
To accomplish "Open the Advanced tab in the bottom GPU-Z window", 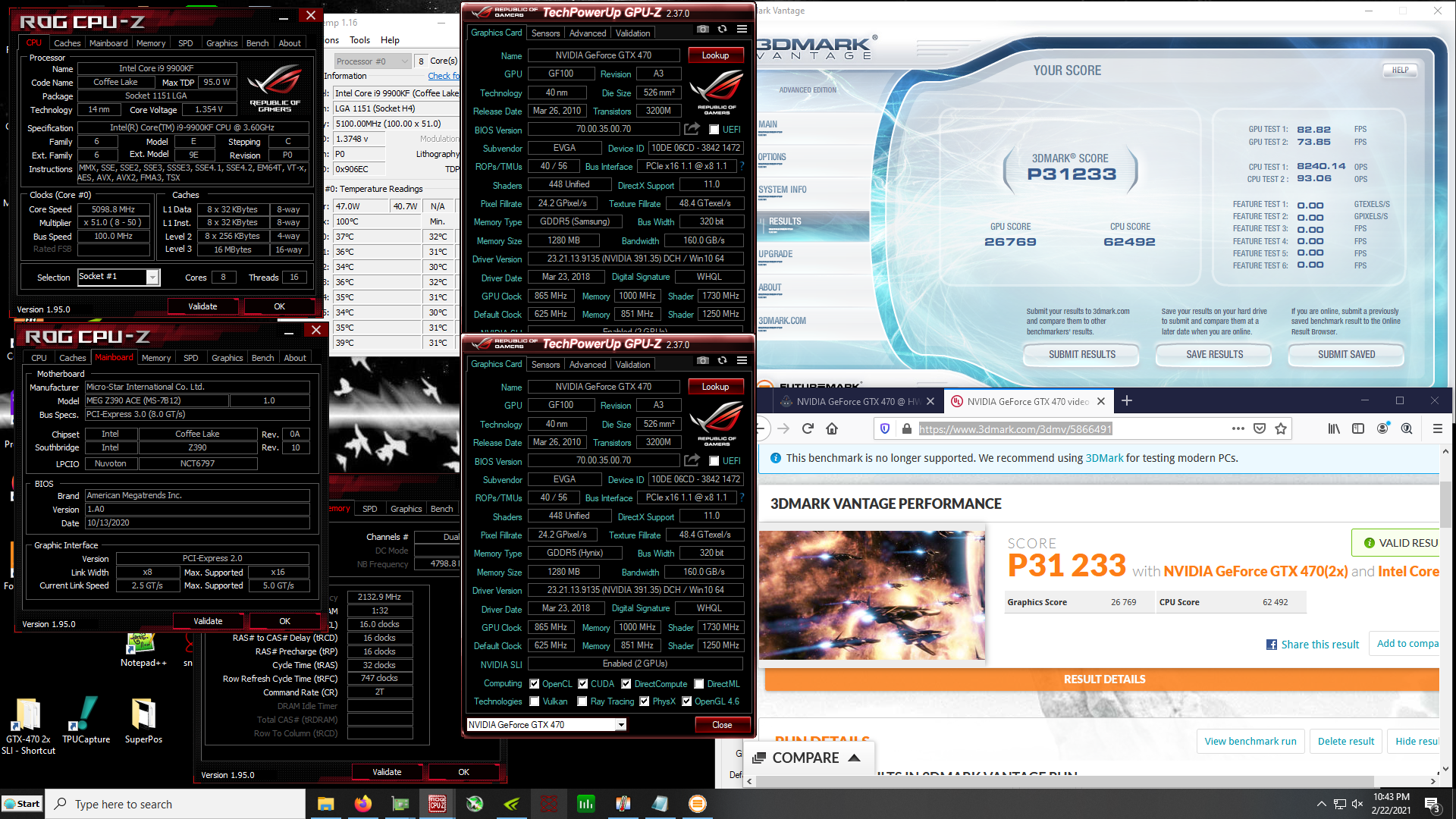I will (x=588, y=365).
